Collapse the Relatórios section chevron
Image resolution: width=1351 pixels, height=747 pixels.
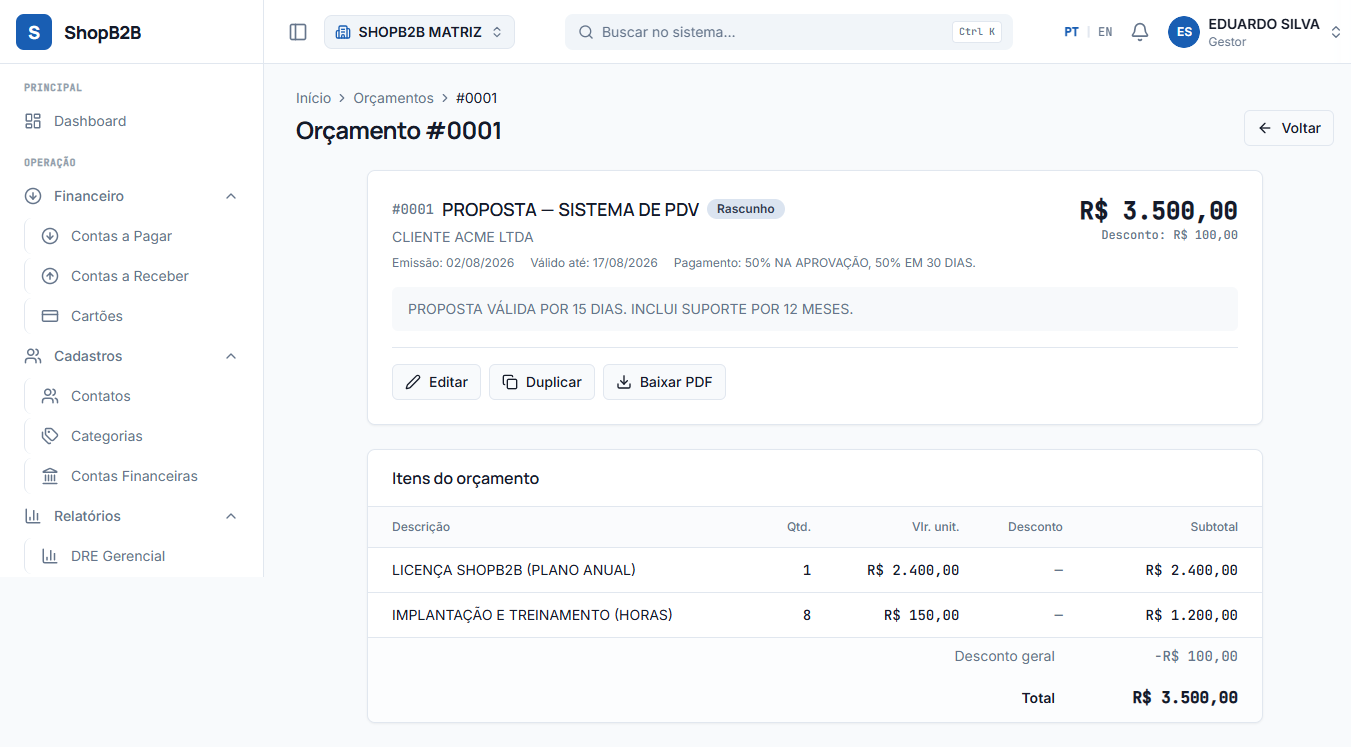pyautogui.click(x=231, y=516)
